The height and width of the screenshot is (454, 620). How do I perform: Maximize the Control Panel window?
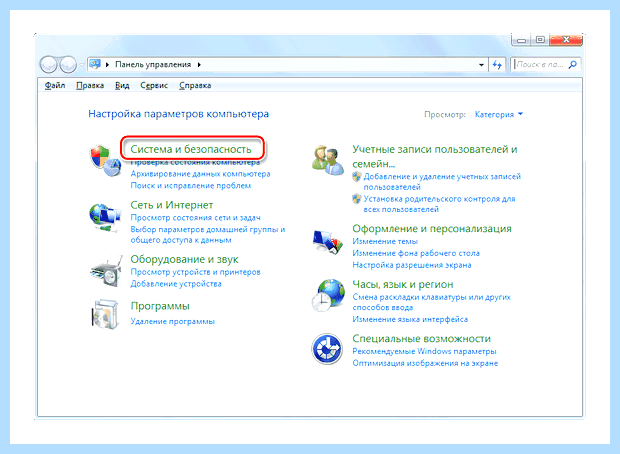[x=540, y=40]
